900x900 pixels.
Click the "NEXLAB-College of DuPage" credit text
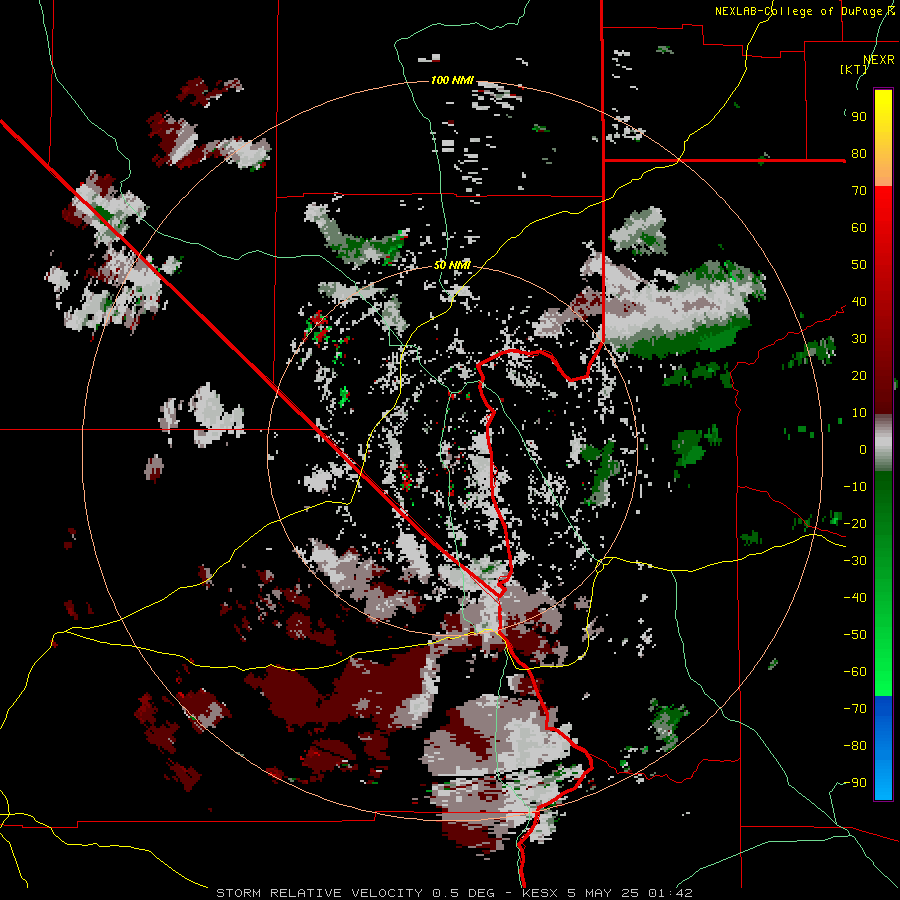[797, 11]
